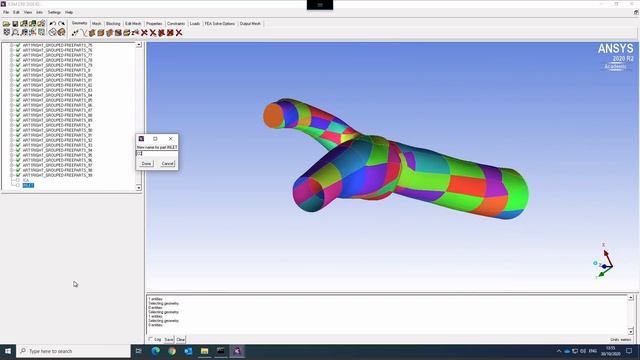Click the Restore Dormant Entities icon
640x360 pixels.
(136, 33)
